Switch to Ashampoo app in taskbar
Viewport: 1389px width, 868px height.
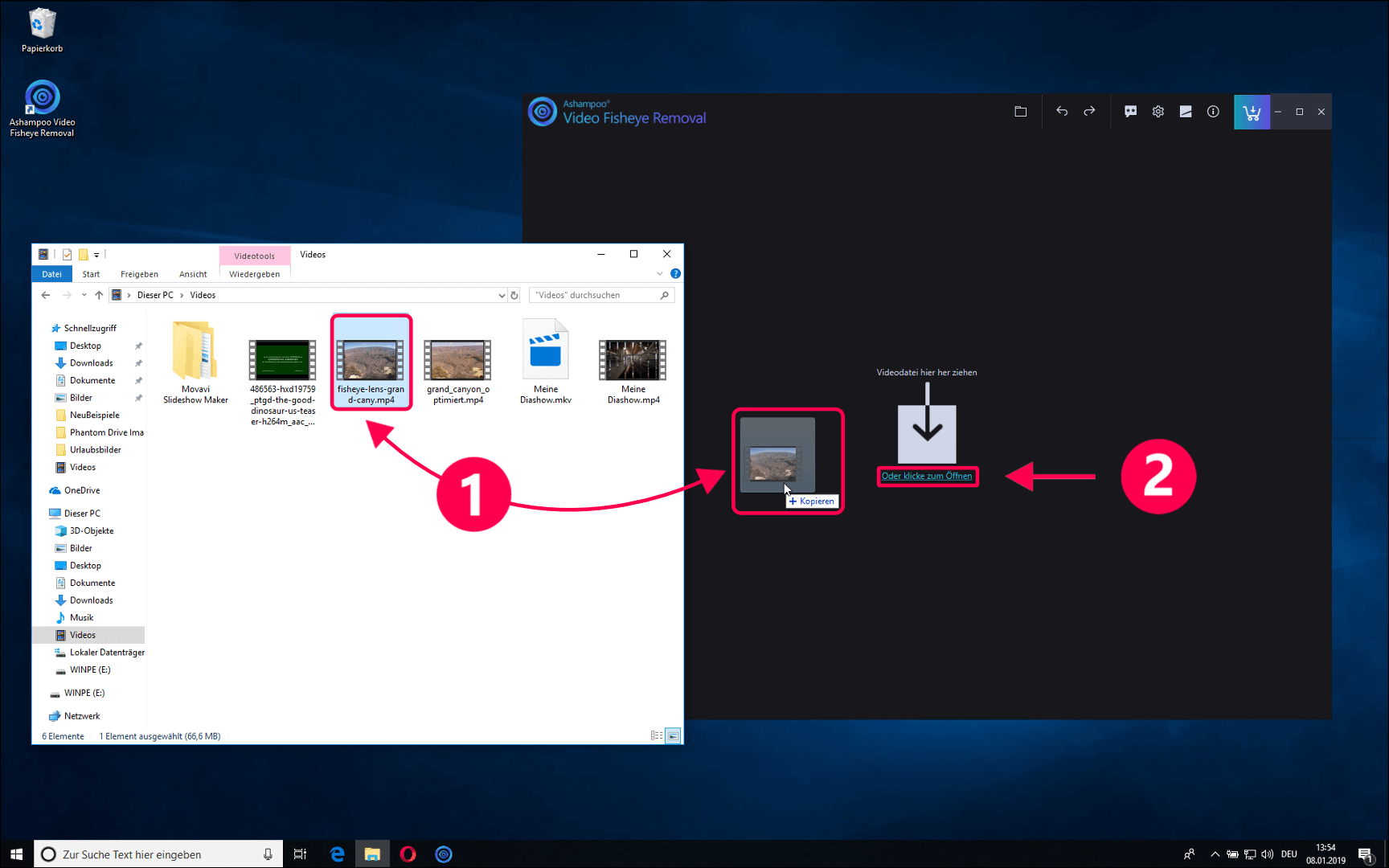[444, 854]
